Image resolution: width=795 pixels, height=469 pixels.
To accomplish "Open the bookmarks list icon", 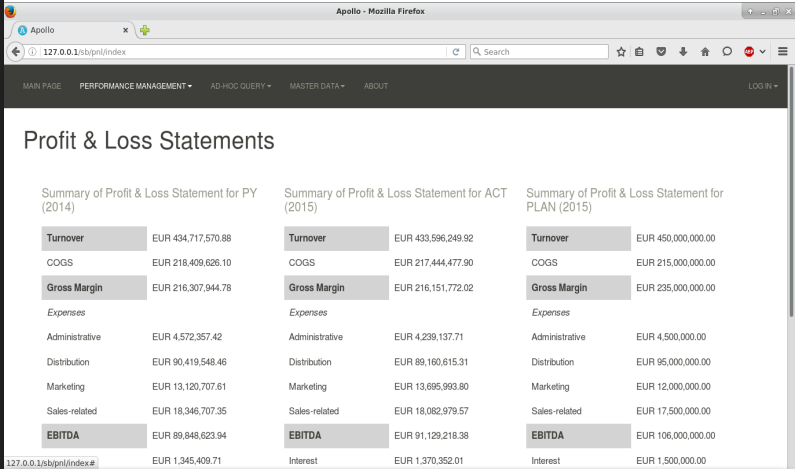I will (x=639, y=52).
